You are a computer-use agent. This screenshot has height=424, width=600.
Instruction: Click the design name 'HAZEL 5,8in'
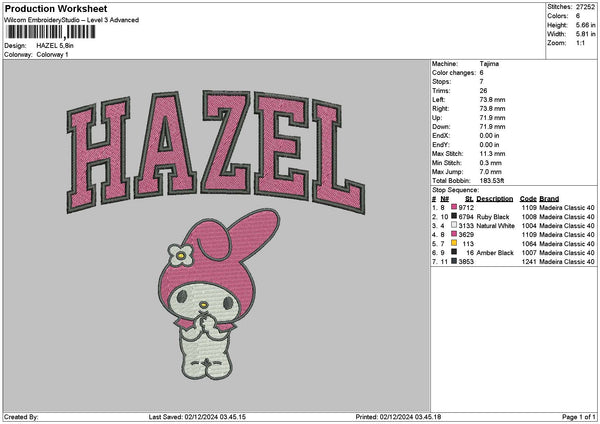coord(55,46)
